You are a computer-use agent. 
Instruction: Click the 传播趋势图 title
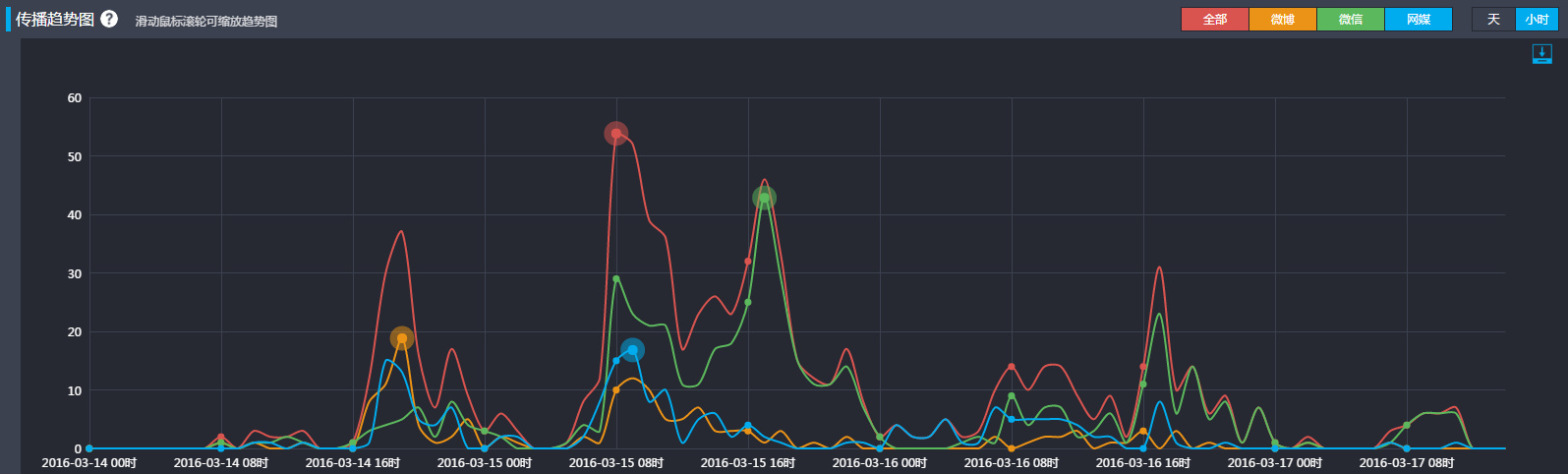[x=55, y=19]
